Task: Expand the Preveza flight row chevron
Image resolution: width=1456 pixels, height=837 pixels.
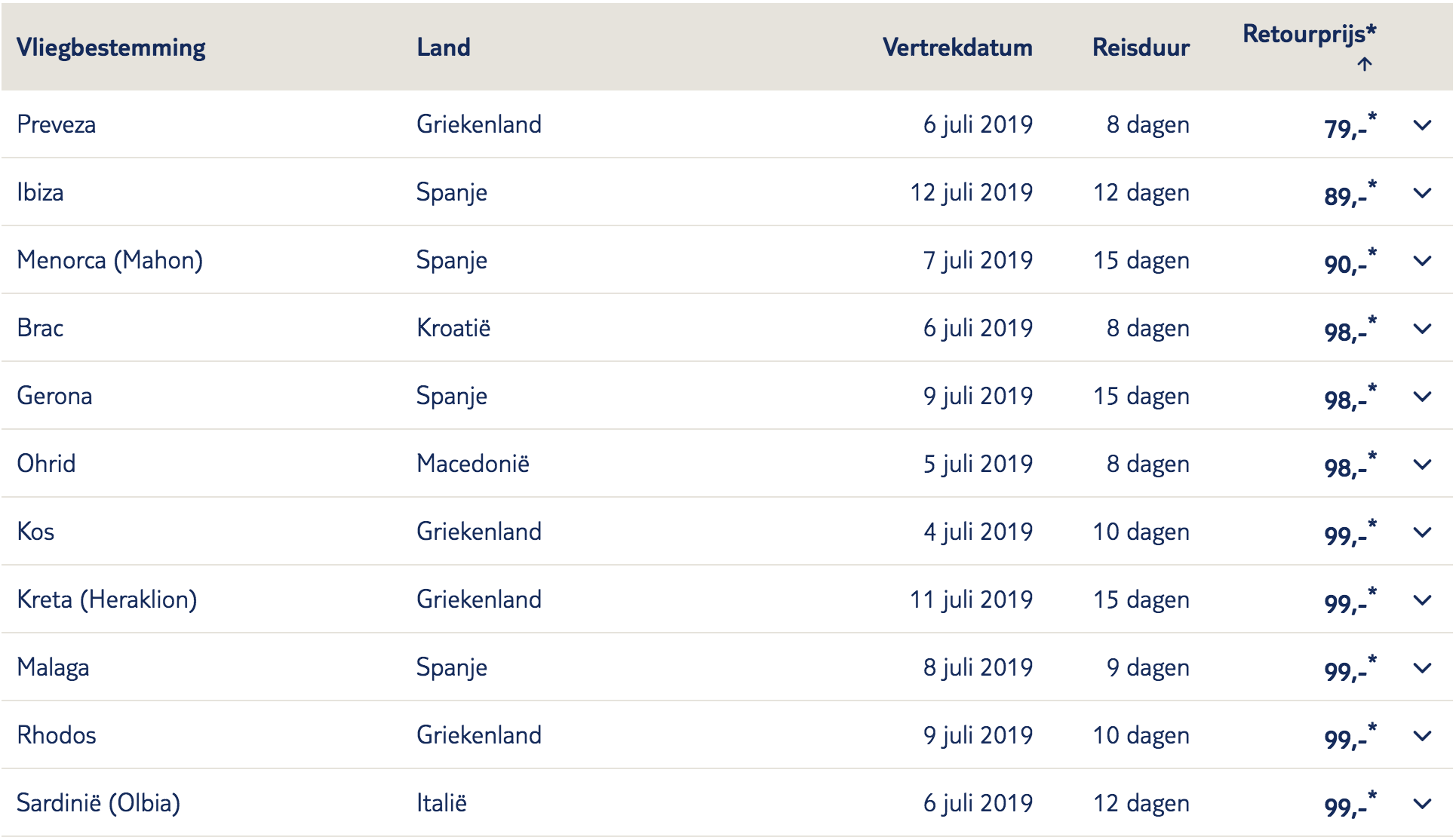Action: pyautogui.click(x=1422, y=125)
